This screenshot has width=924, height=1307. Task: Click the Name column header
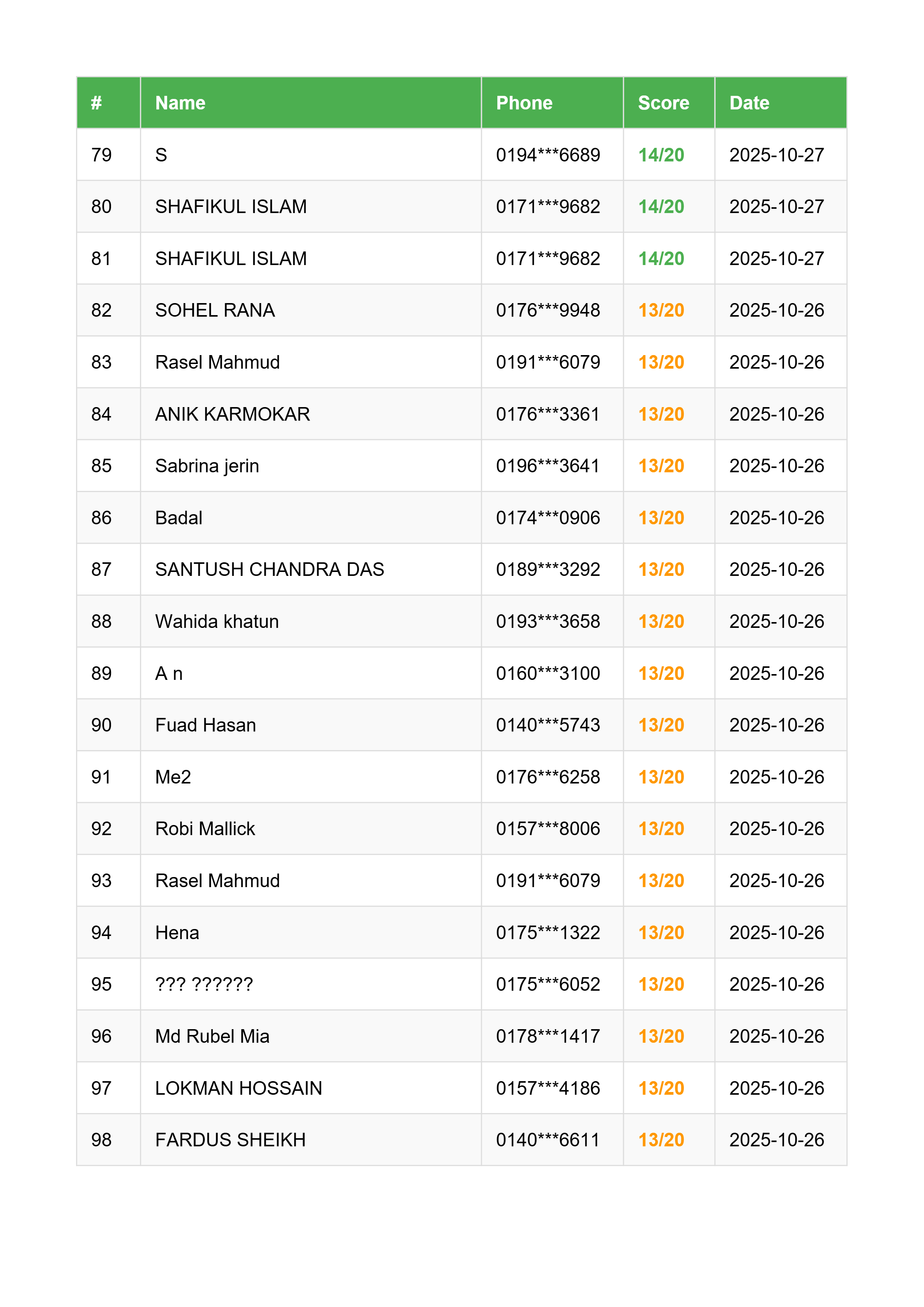tap(180, 103)
